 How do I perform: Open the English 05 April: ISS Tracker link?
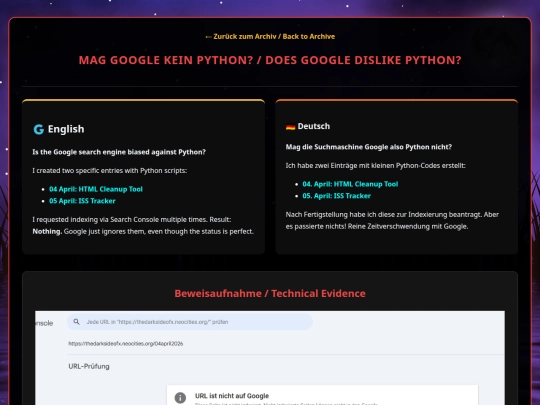point(82,201)
